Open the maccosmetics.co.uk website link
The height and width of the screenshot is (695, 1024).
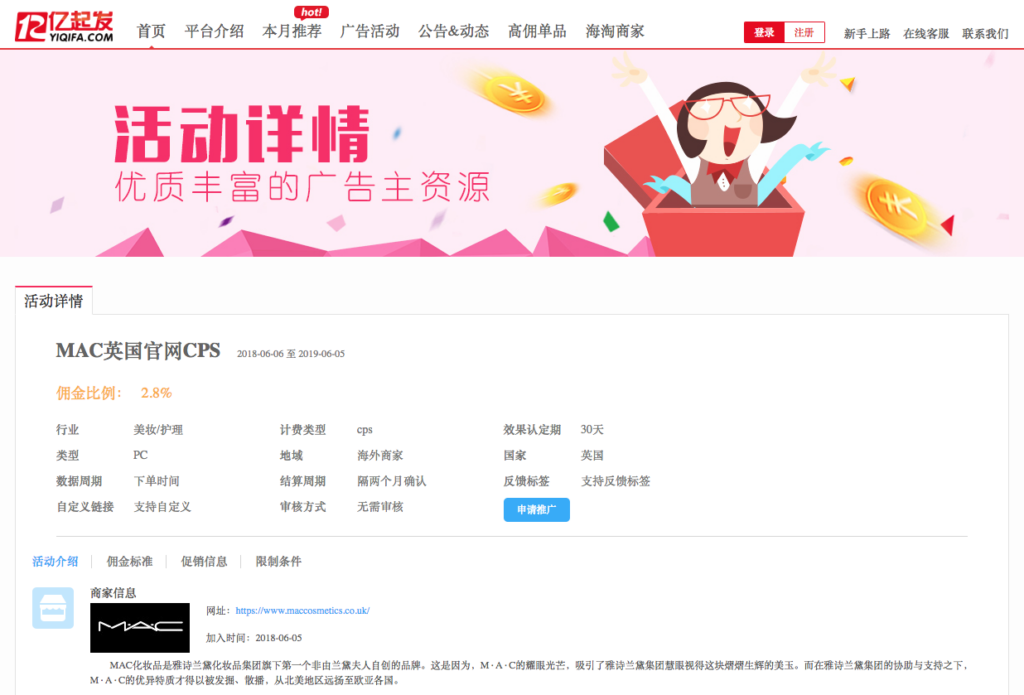302,611
